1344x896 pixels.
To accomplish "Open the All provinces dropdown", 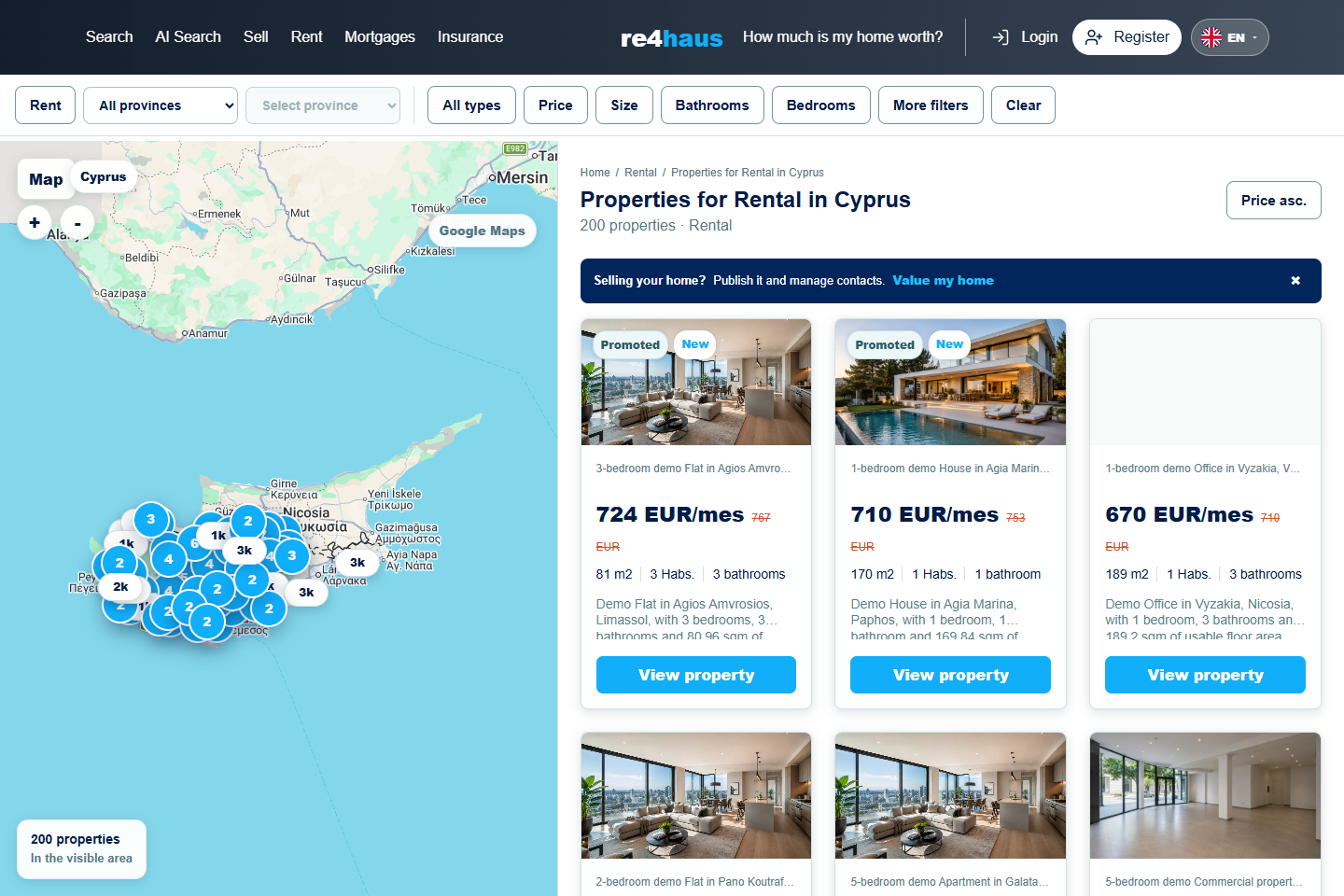I will pos(161,105).
